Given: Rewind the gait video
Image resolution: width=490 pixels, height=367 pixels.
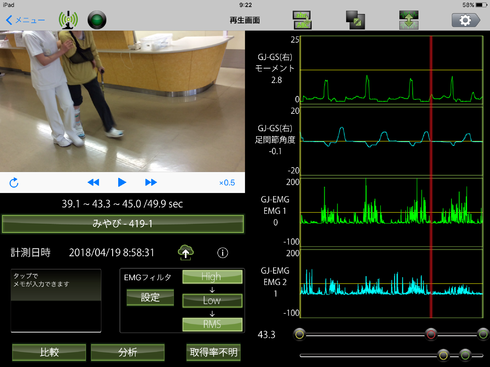Looking at the screenshot, I should tap(93, 182).
